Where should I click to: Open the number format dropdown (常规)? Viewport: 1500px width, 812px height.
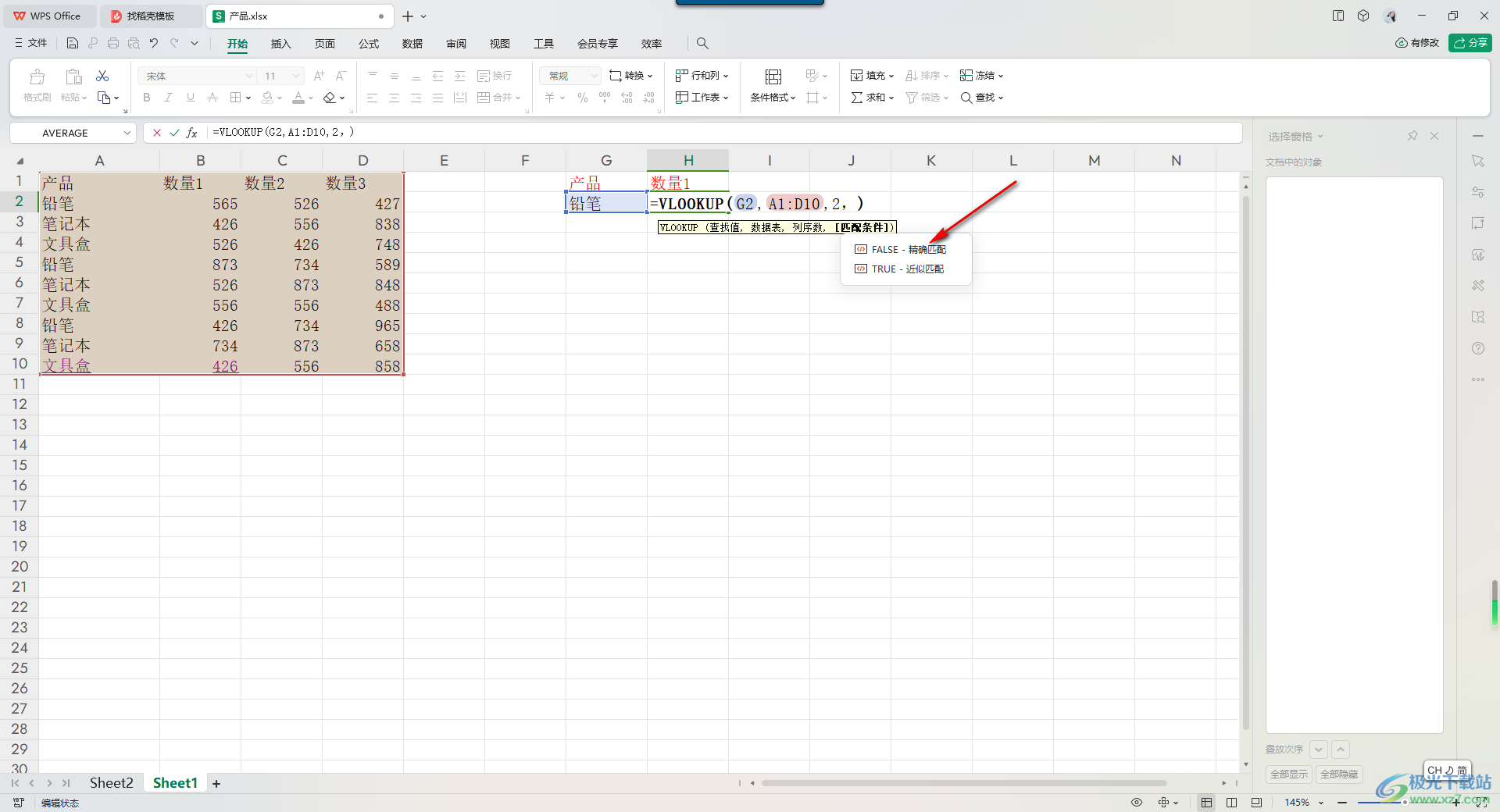[594, 76]
